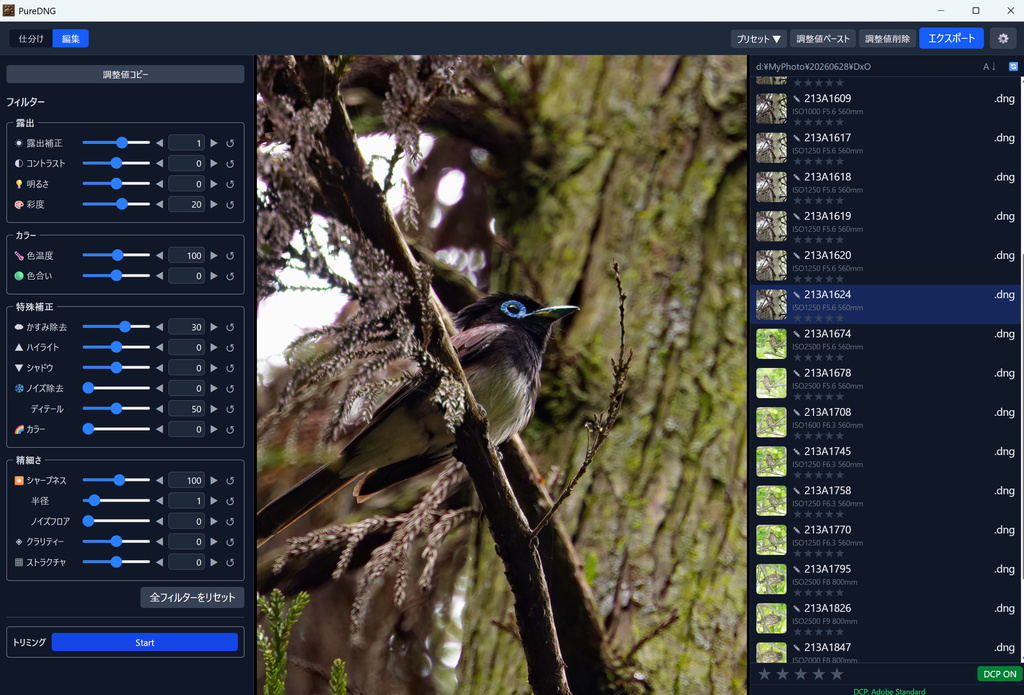Screen dimensions: 1024x695
Task: Select the 編集 tab
Action: (71, 39)
